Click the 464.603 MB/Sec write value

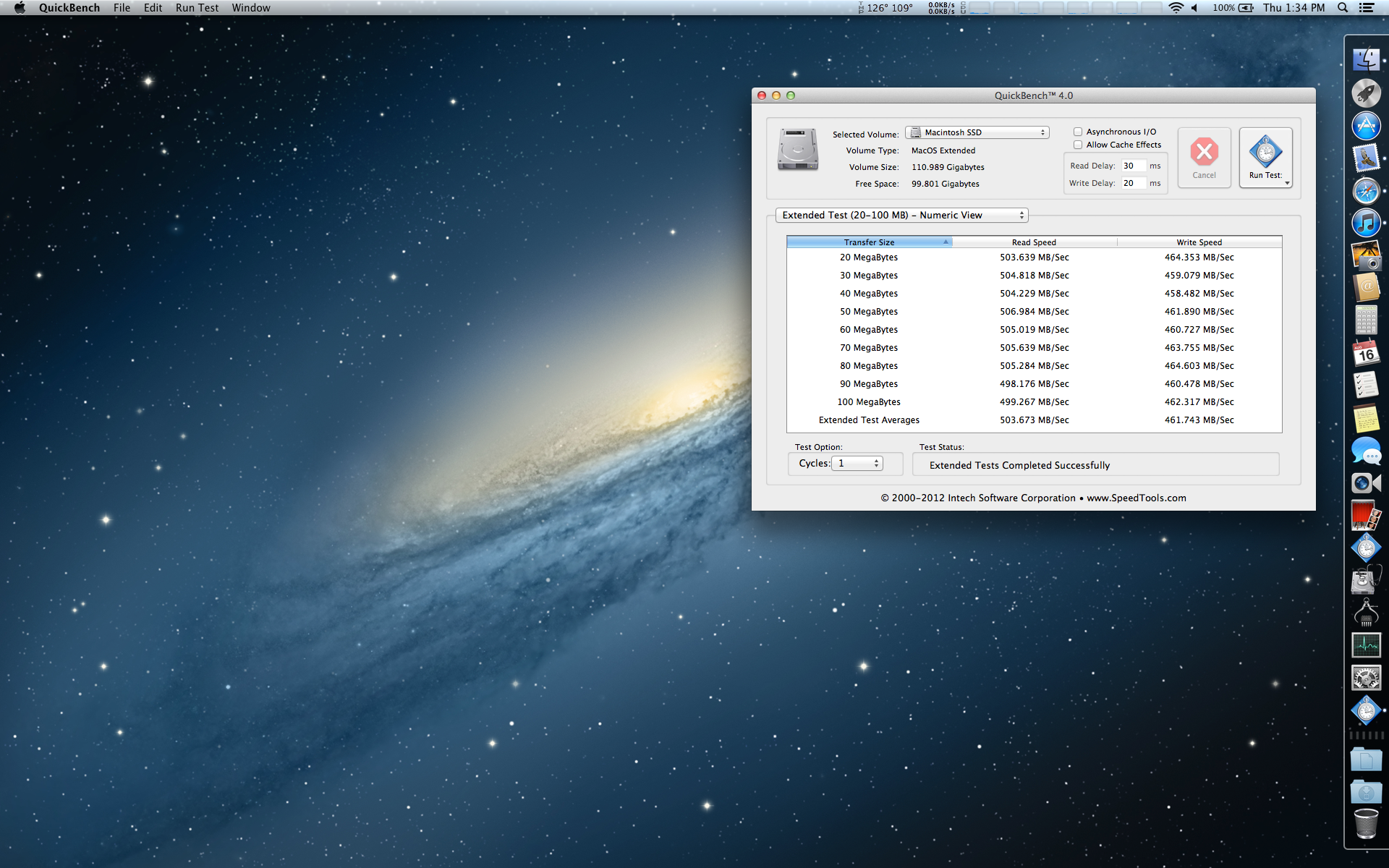[x=1199, y=366]
